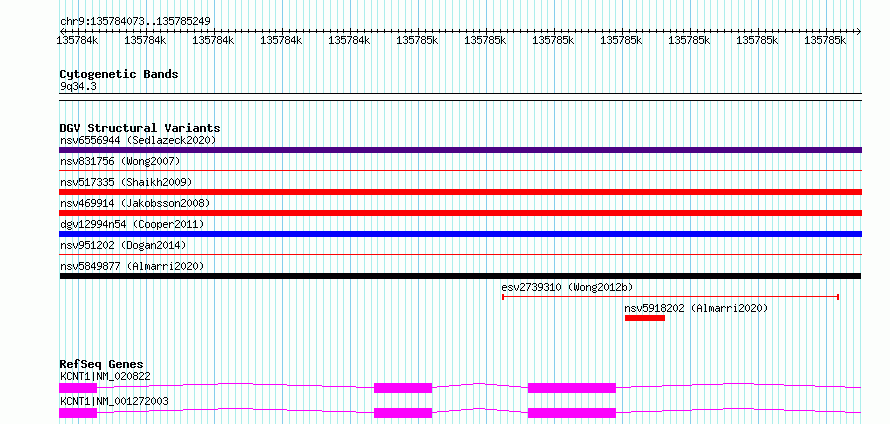This screenshot has height=424, width=890.
Task: Select the blue dgv12994n54 variant bar
Action: coord(460,234)
